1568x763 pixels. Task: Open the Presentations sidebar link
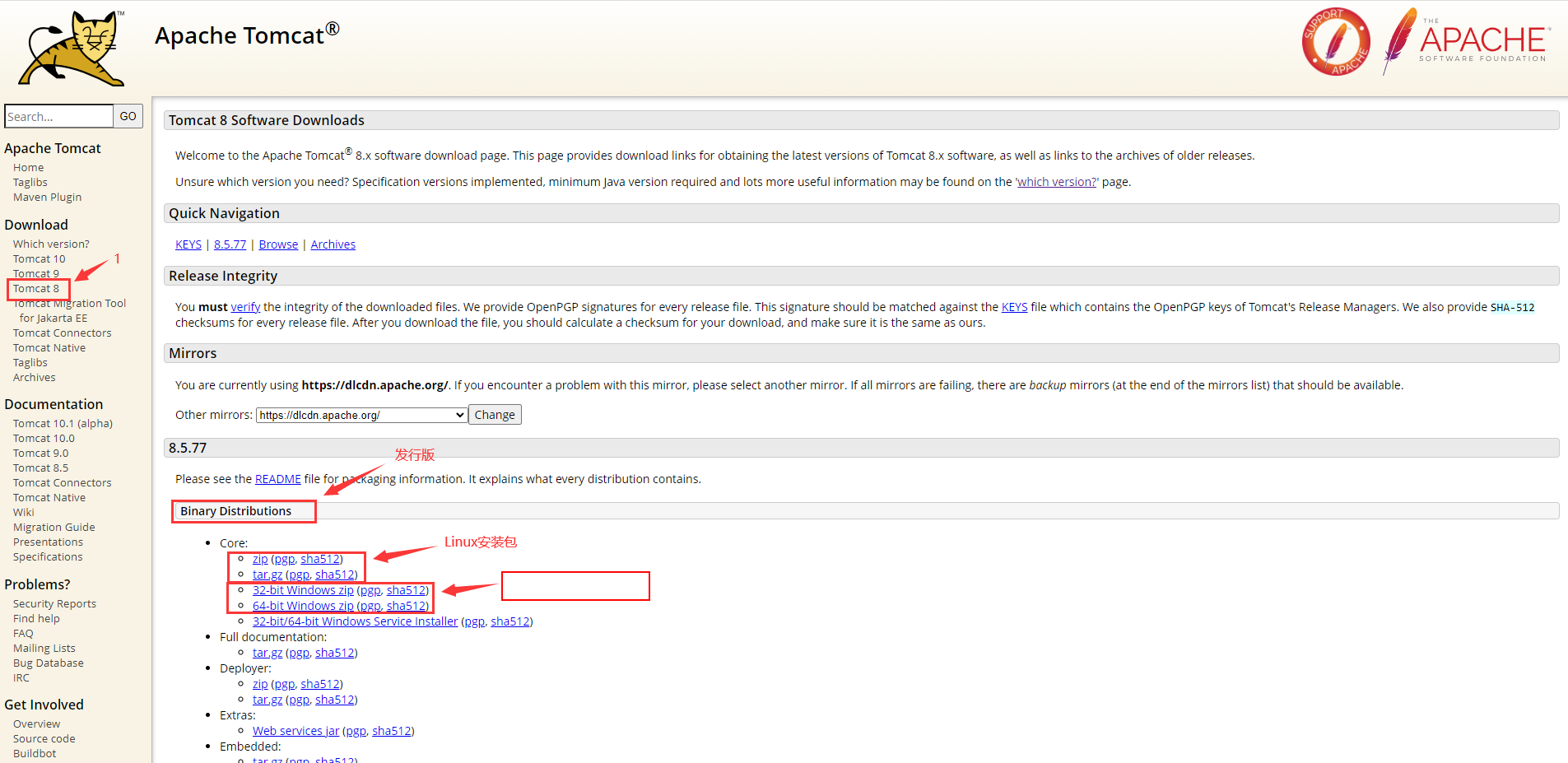(x=49, y=542)
